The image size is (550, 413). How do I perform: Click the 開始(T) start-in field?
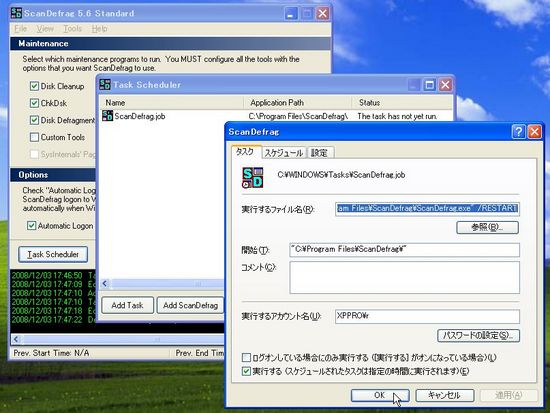404,249
